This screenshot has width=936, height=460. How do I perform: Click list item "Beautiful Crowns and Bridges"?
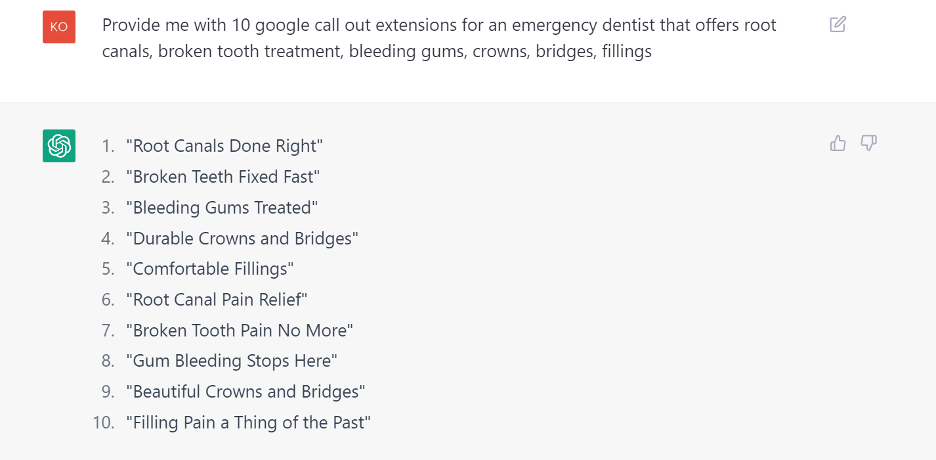[246, 392]
